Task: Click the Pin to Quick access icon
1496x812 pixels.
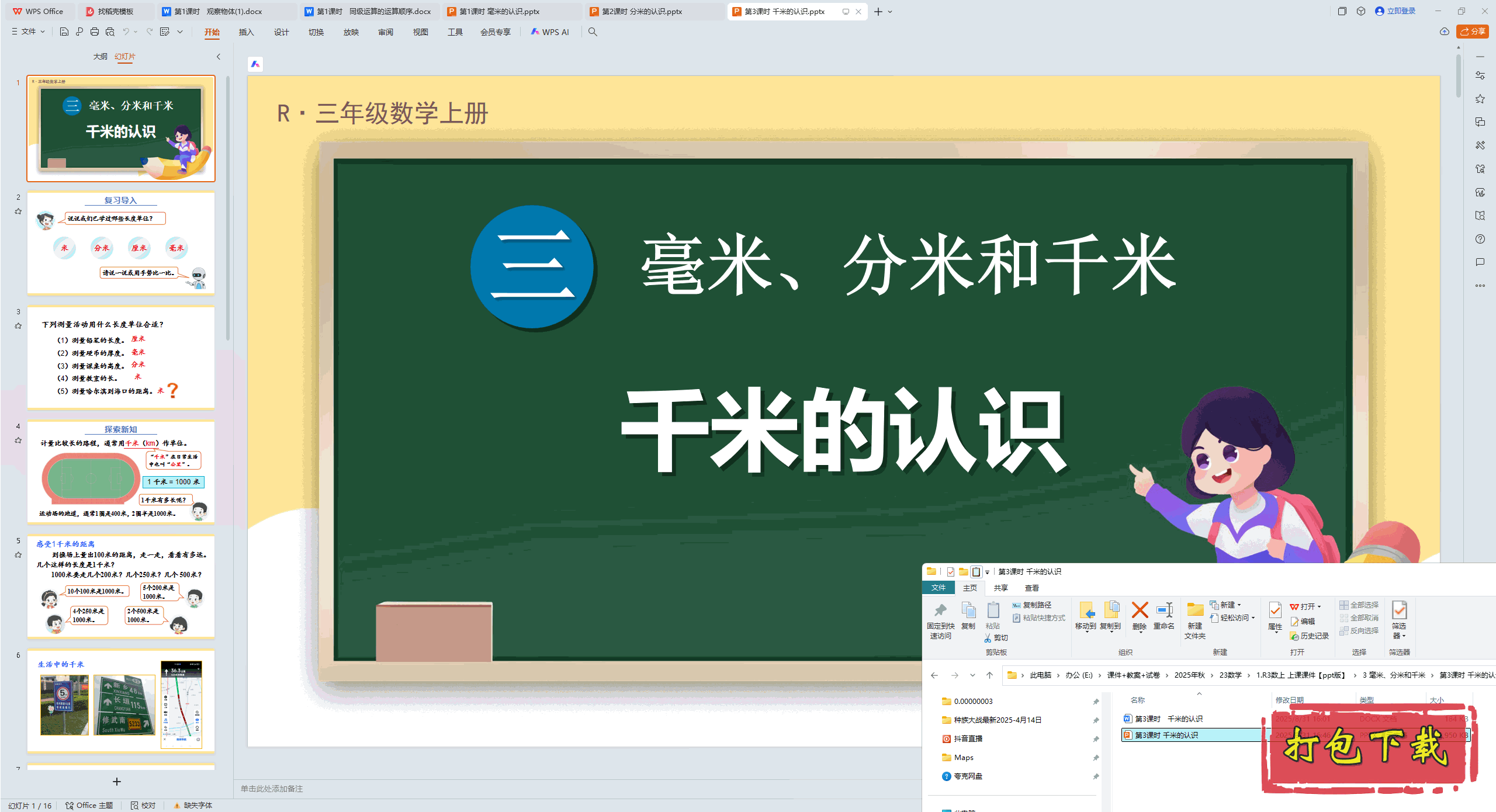Action: (x=940, y=611)
